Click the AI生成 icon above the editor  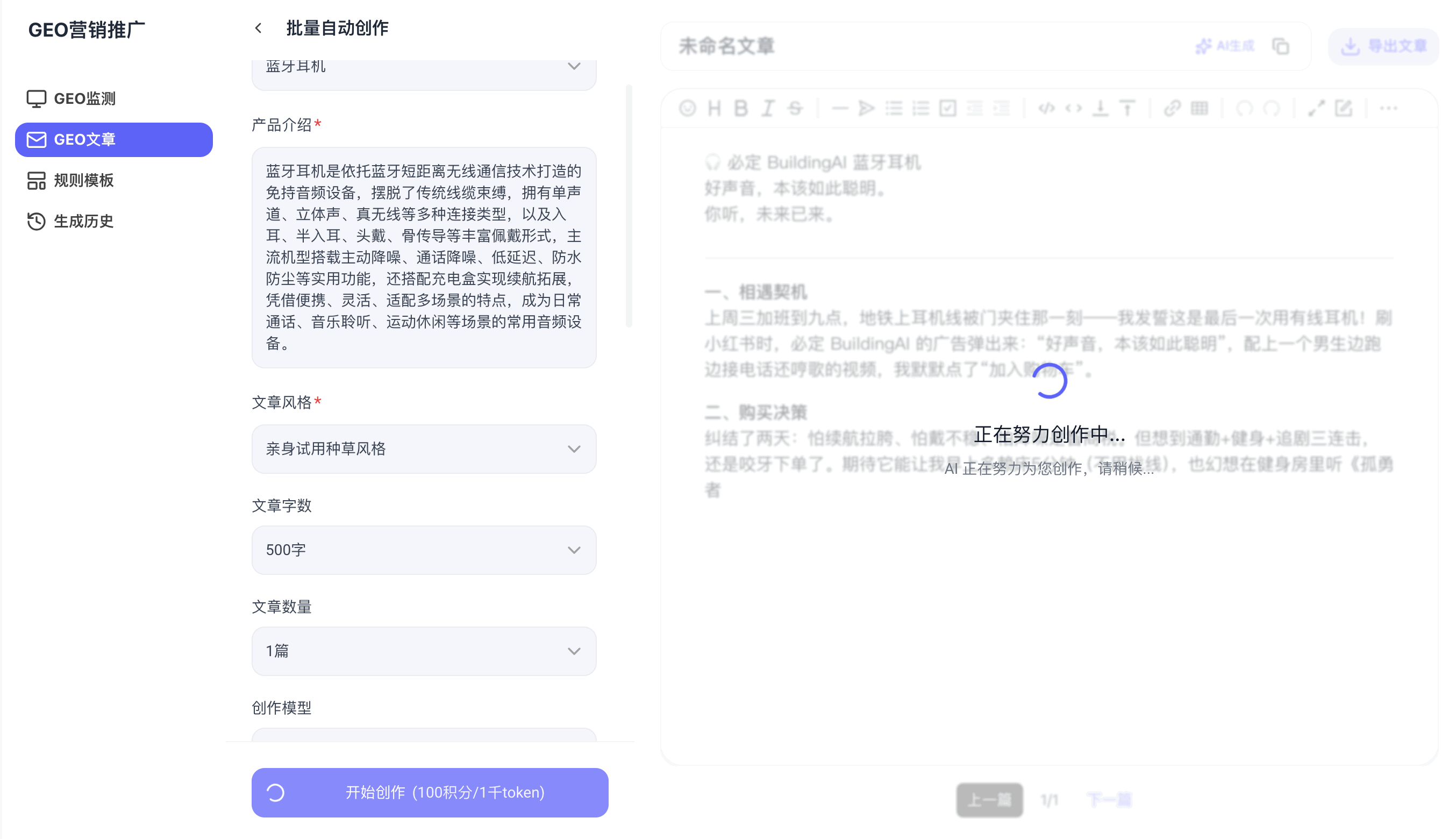pos(1226,46)
